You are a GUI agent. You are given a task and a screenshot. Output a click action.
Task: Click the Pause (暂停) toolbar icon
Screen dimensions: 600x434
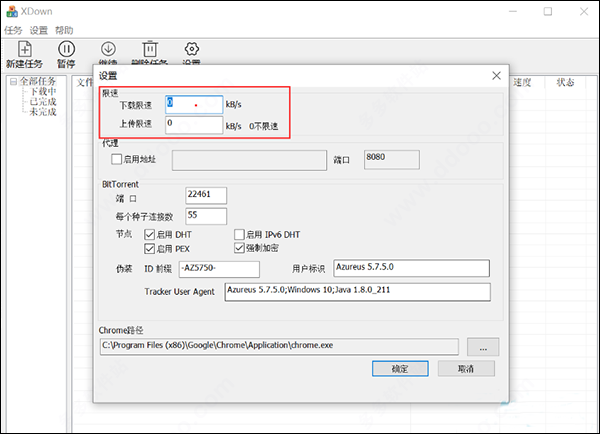coord(67,49)
